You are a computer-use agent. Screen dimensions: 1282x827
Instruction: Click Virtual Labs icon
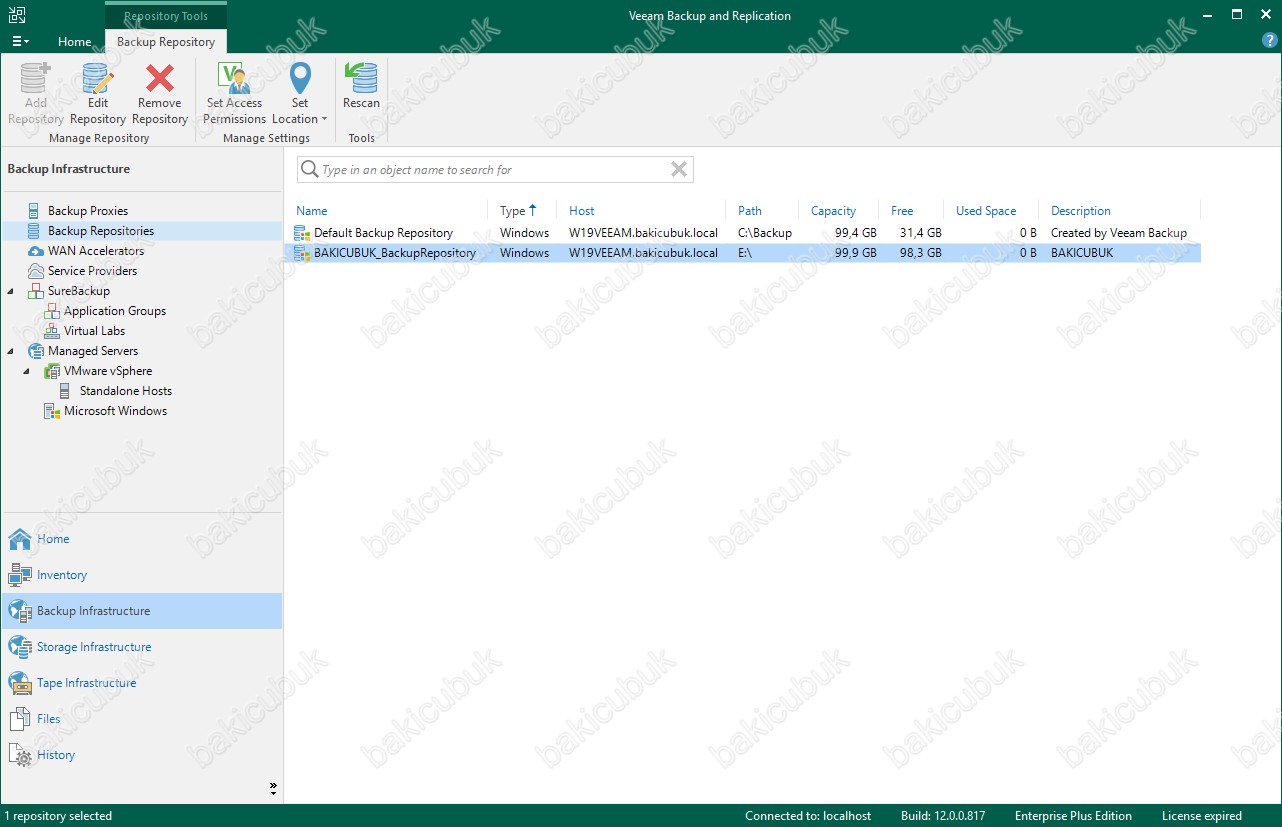[51, 331]
